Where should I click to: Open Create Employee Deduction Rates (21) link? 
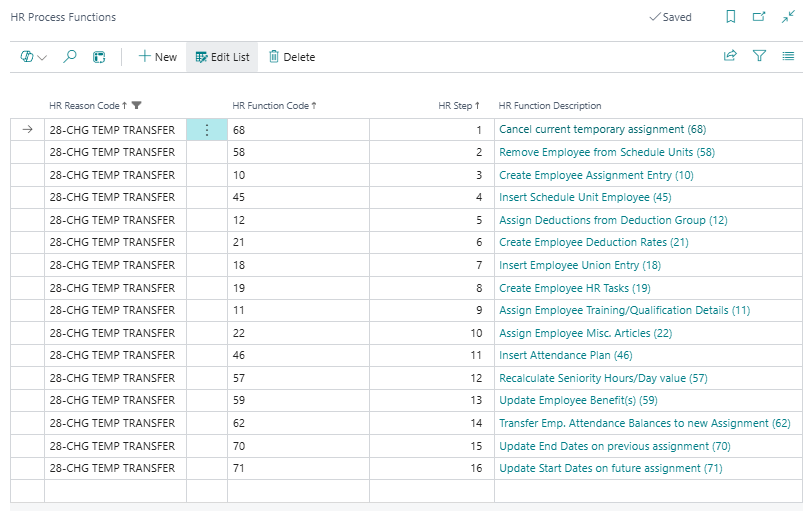(593, 242)
